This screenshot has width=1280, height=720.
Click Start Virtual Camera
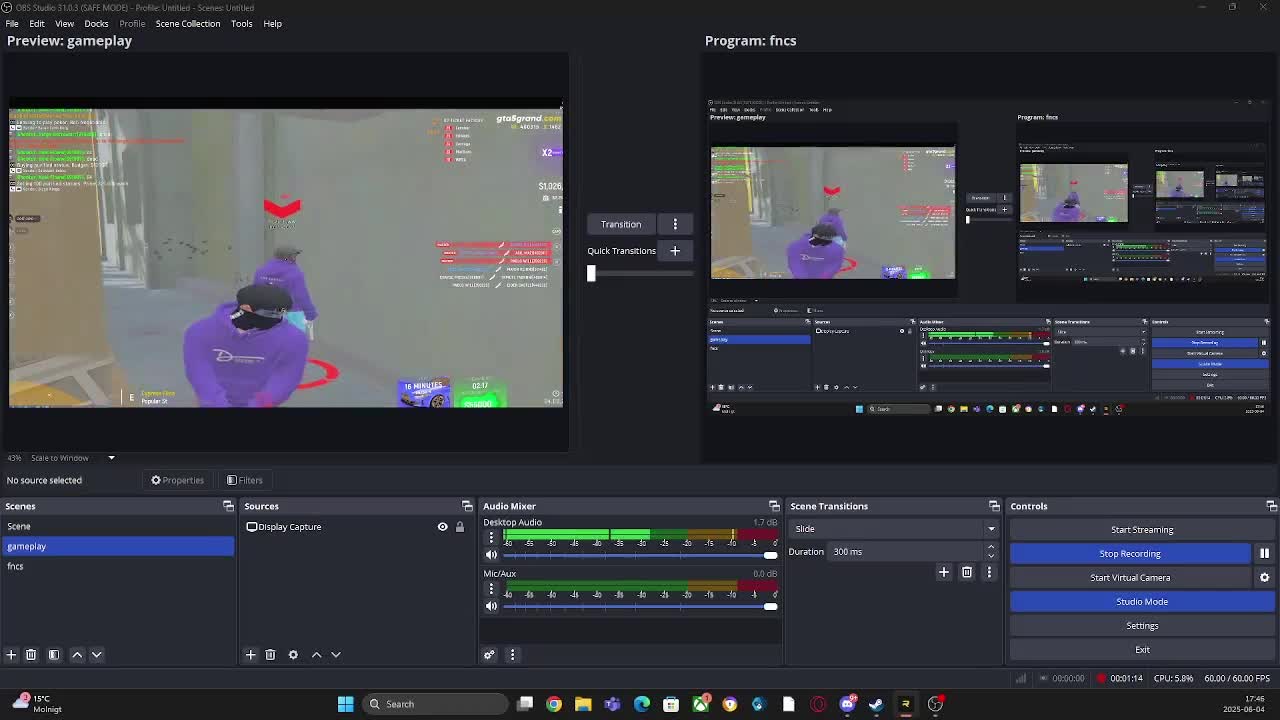coord(1130,577)
